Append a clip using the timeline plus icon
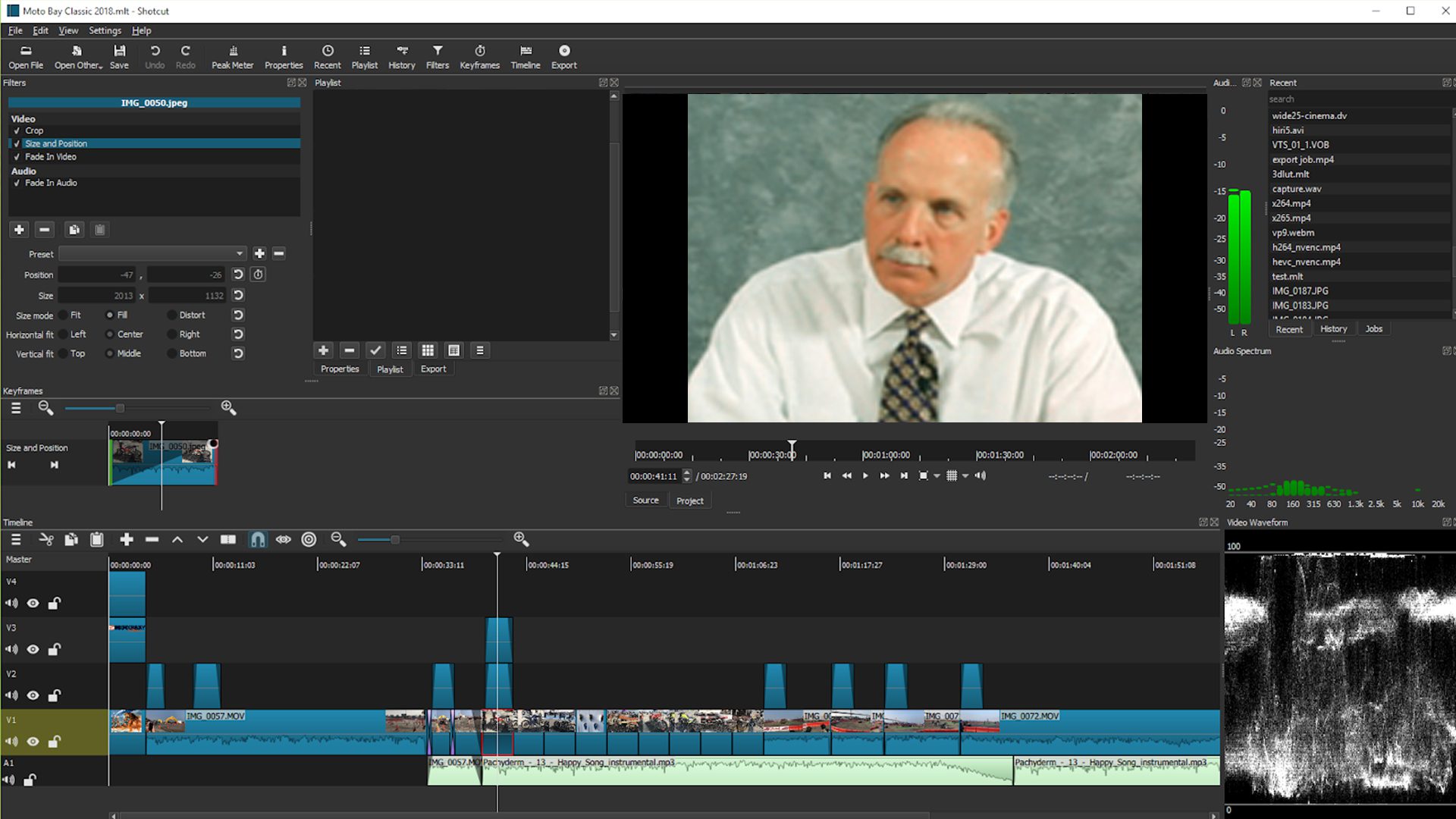The height and width of the screenshot is (819, 1456). tap(126, 539)
